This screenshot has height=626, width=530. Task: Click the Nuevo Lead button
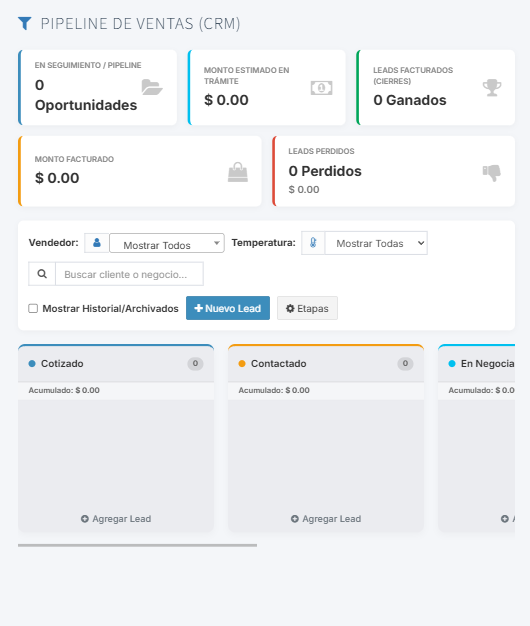point(228,308)
